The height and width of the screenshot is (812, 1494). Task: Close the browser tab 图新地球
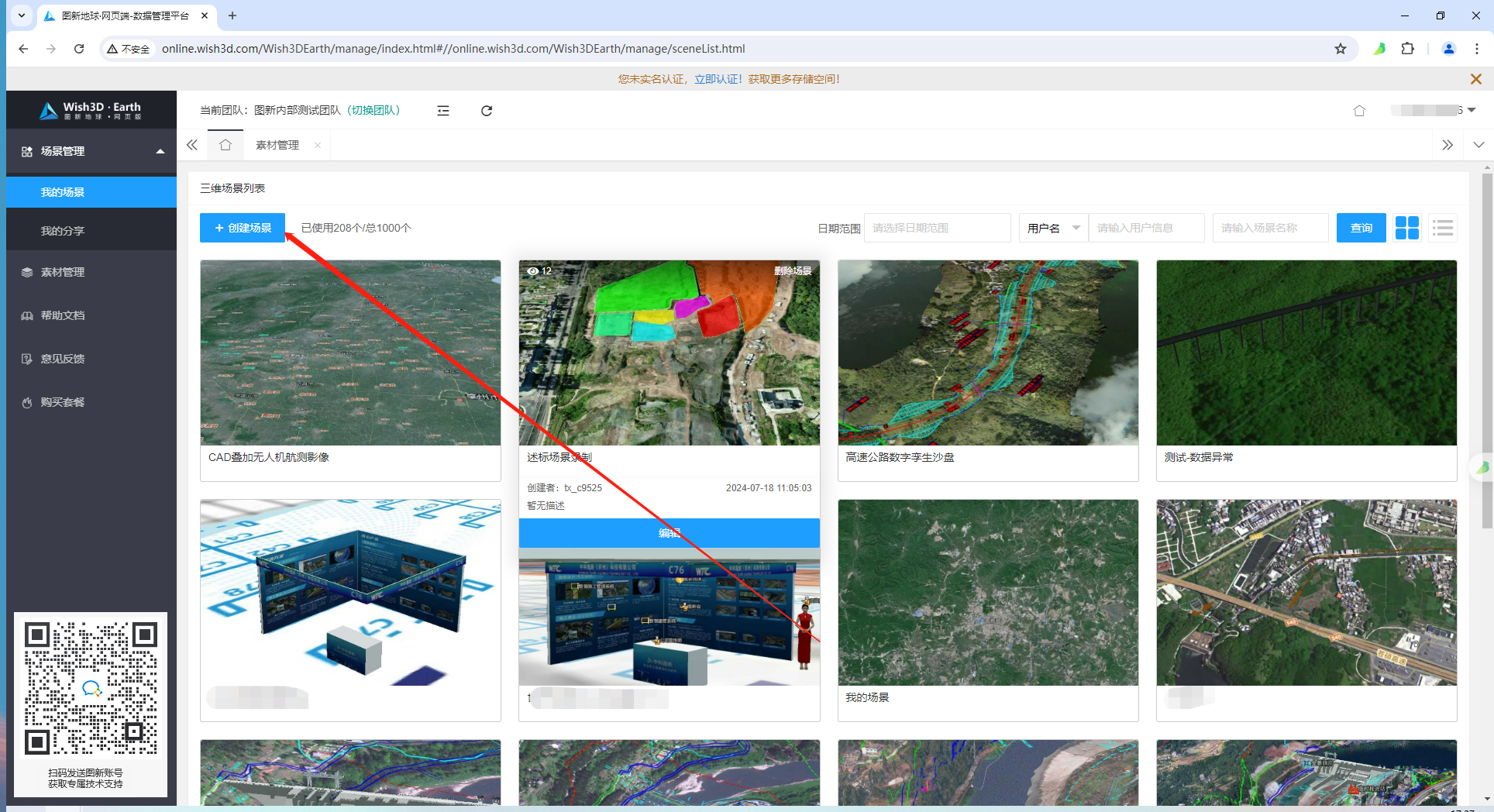coord(205,15)
